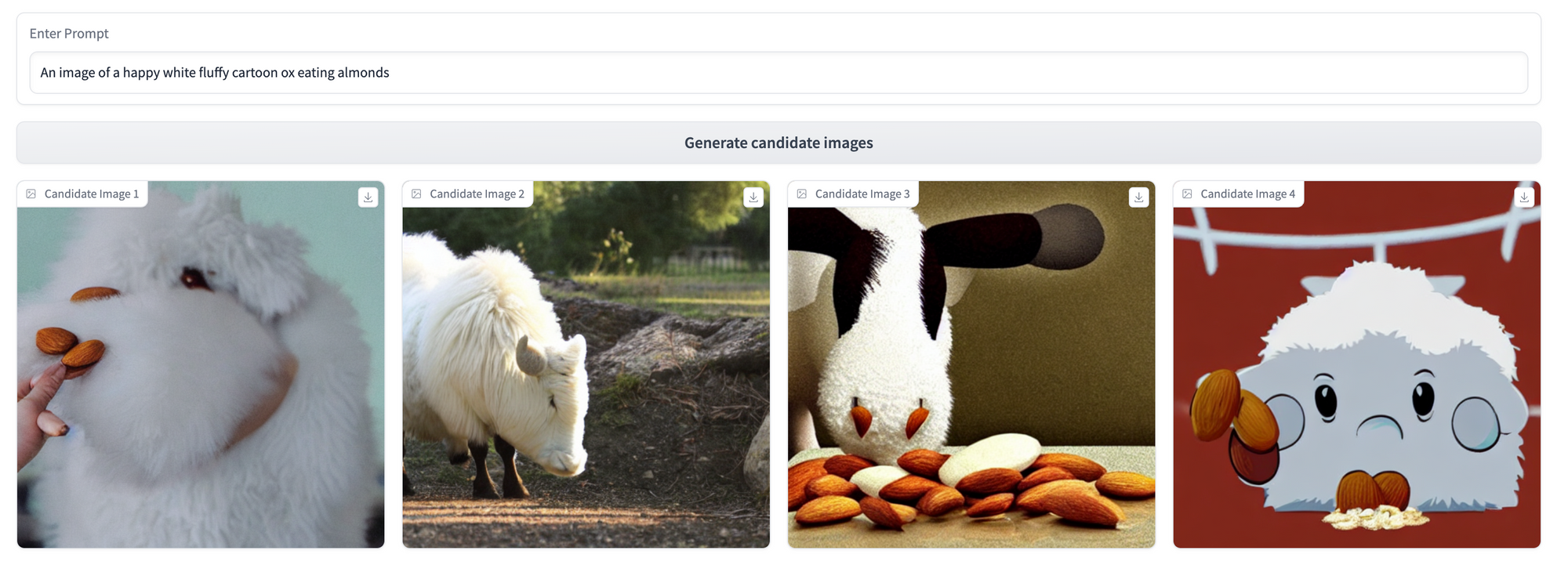
Task: Click the image icon beside Candidate Image 2 label
Action: click(x=417, y=194)
